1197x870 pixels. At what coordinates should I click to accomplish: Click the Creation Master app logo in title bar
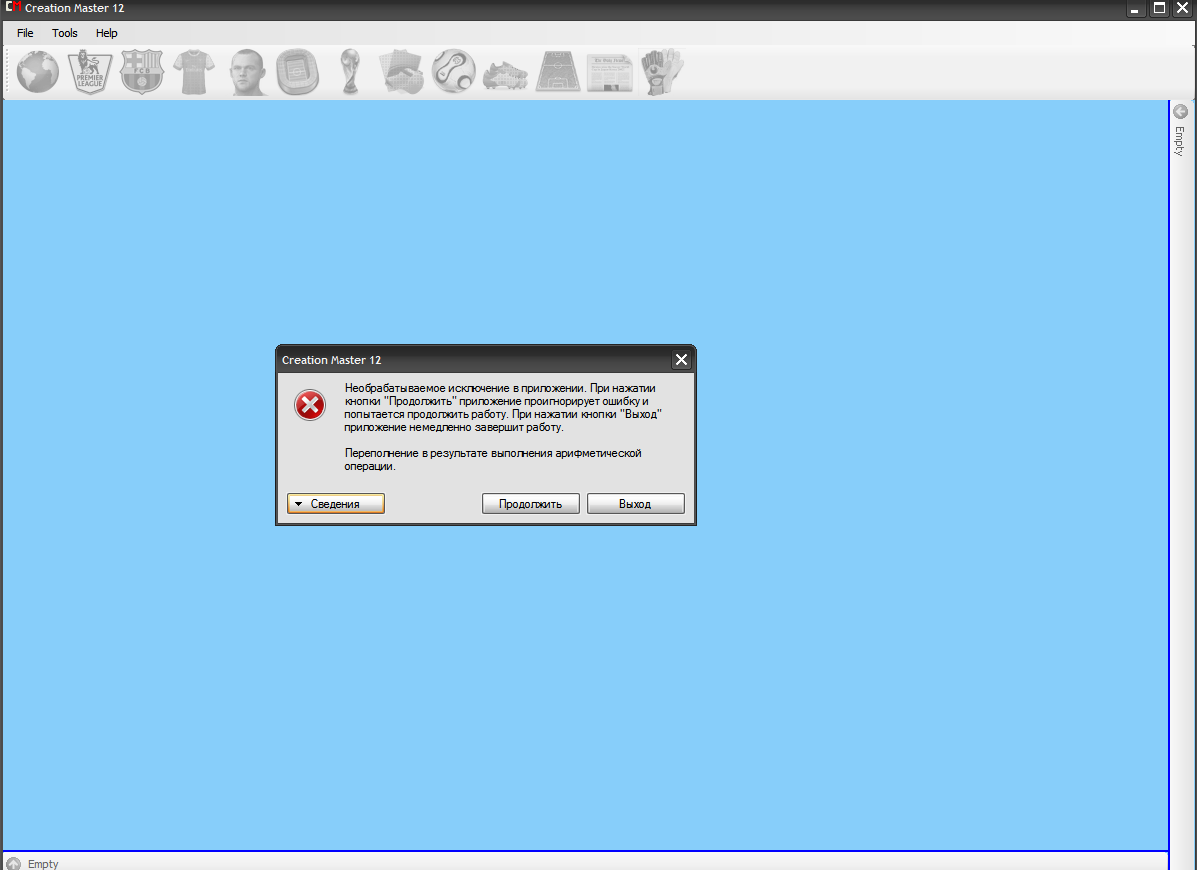13,8
